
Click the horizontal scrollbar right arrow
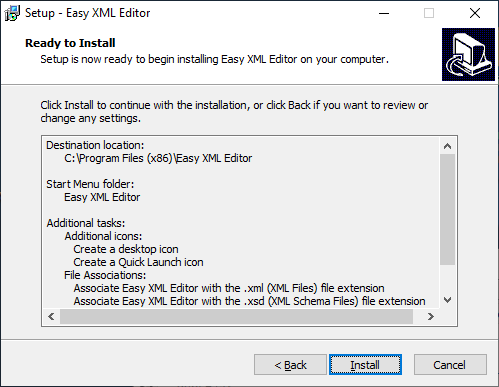pyautogui.click(x=431, y=316)
